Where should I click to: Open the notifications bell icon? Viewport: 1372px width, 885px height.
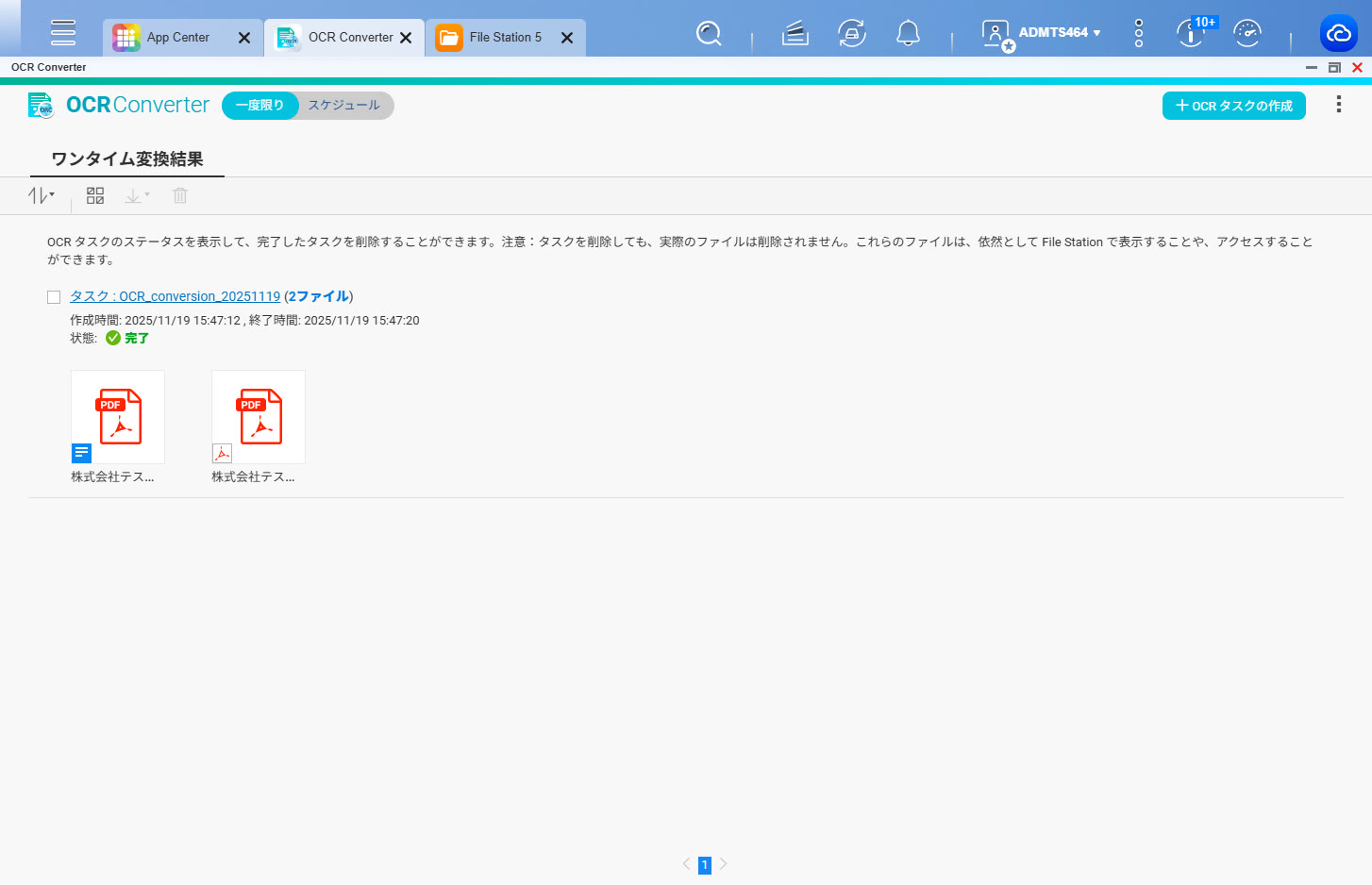(908, 34)
